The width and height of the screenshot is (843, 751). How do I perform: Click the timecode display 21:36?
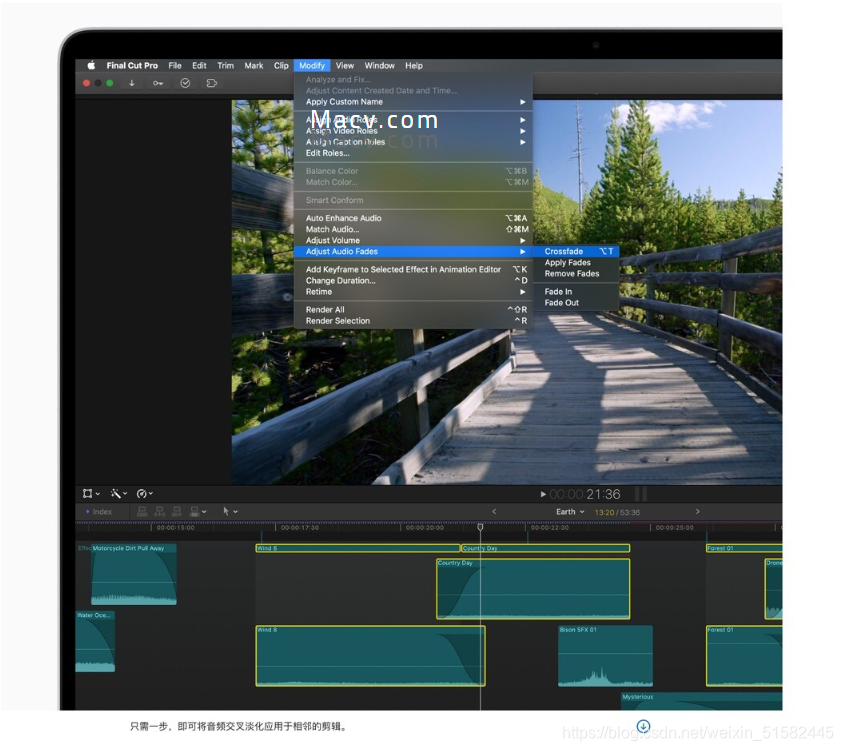[x=585, y=495]
